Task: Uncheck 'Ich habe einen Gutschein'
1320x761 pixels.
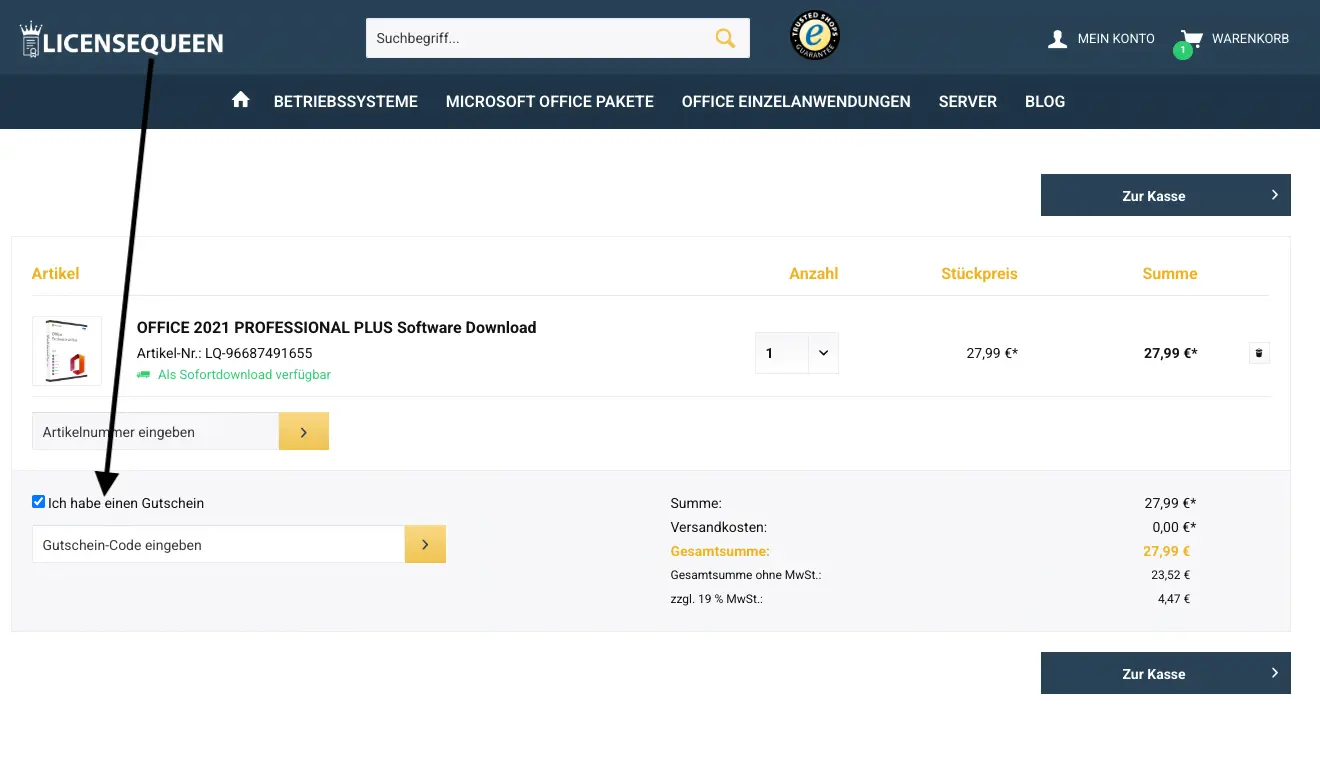Action: click(38, 501)
